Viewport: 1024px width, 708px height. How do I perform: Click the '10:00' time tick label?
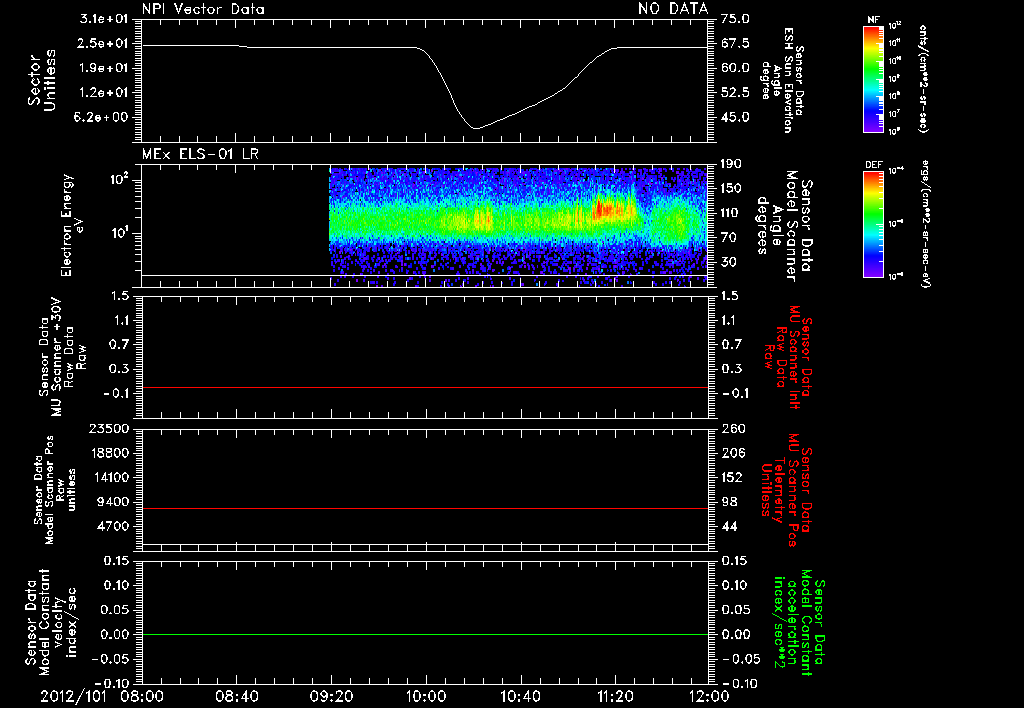click(x=425, y=696)
